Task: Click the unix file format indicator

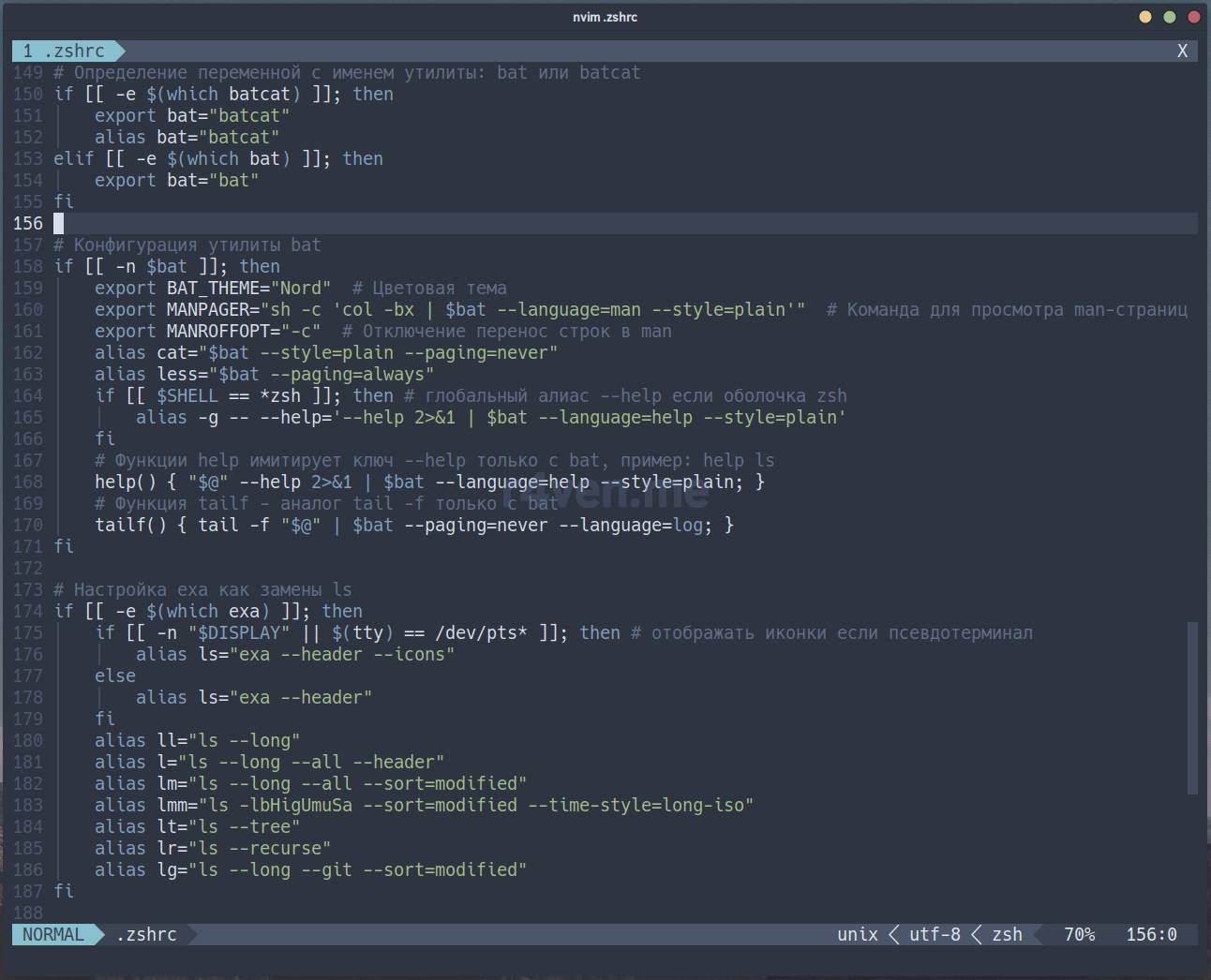Action: (x=857, y=934)
